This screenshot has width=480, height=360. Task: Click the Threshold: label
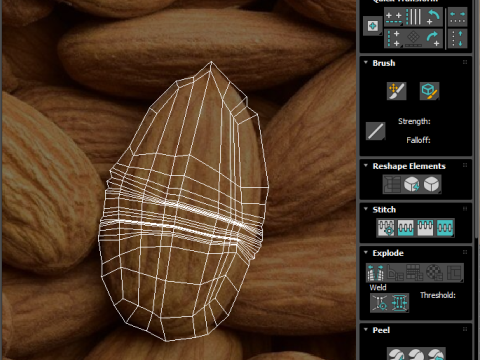pyautogui.click(x=438, y=295)
